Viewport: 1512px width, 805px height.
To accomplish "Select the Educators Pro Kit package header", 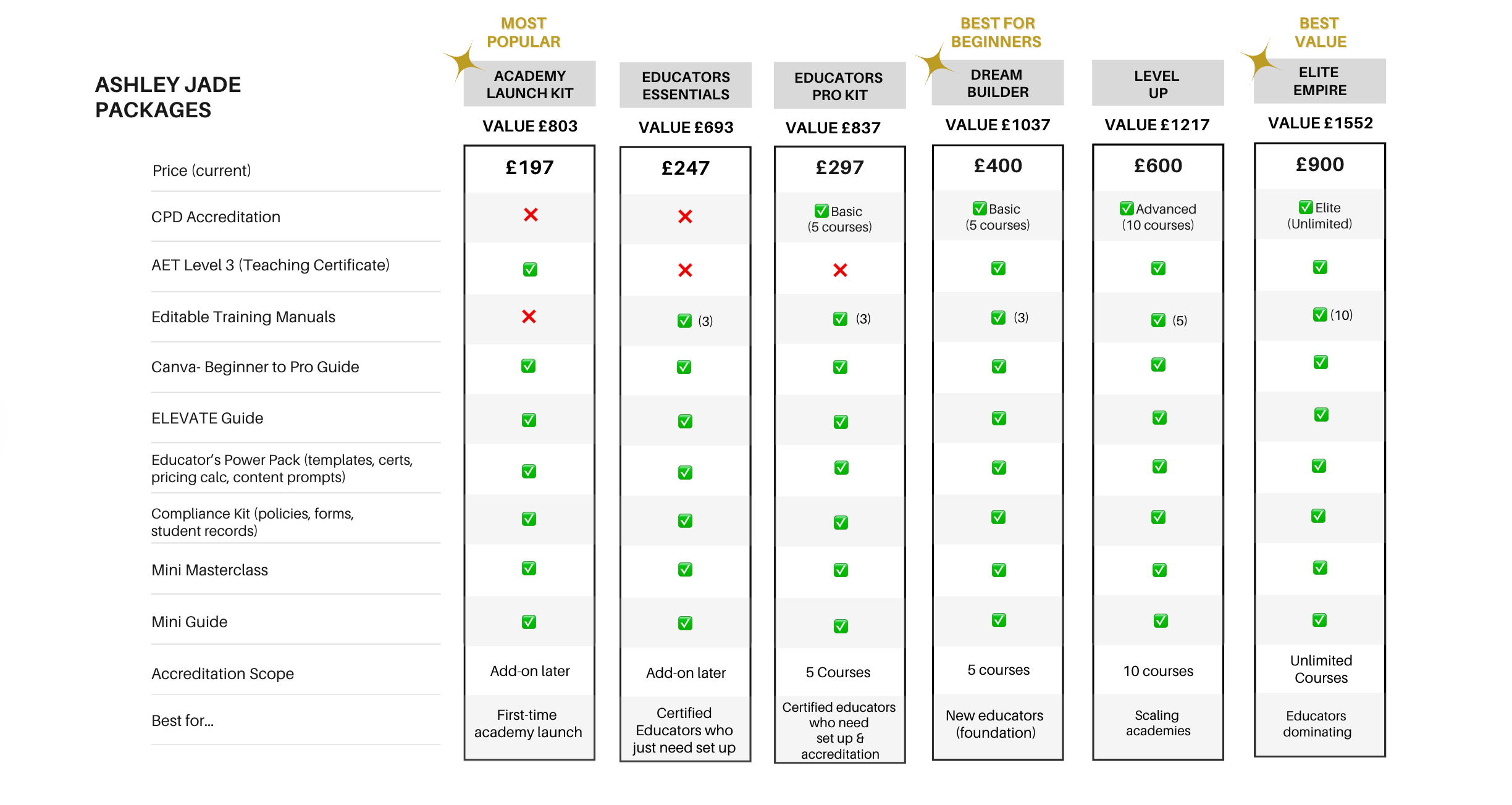I will [839, 86].
